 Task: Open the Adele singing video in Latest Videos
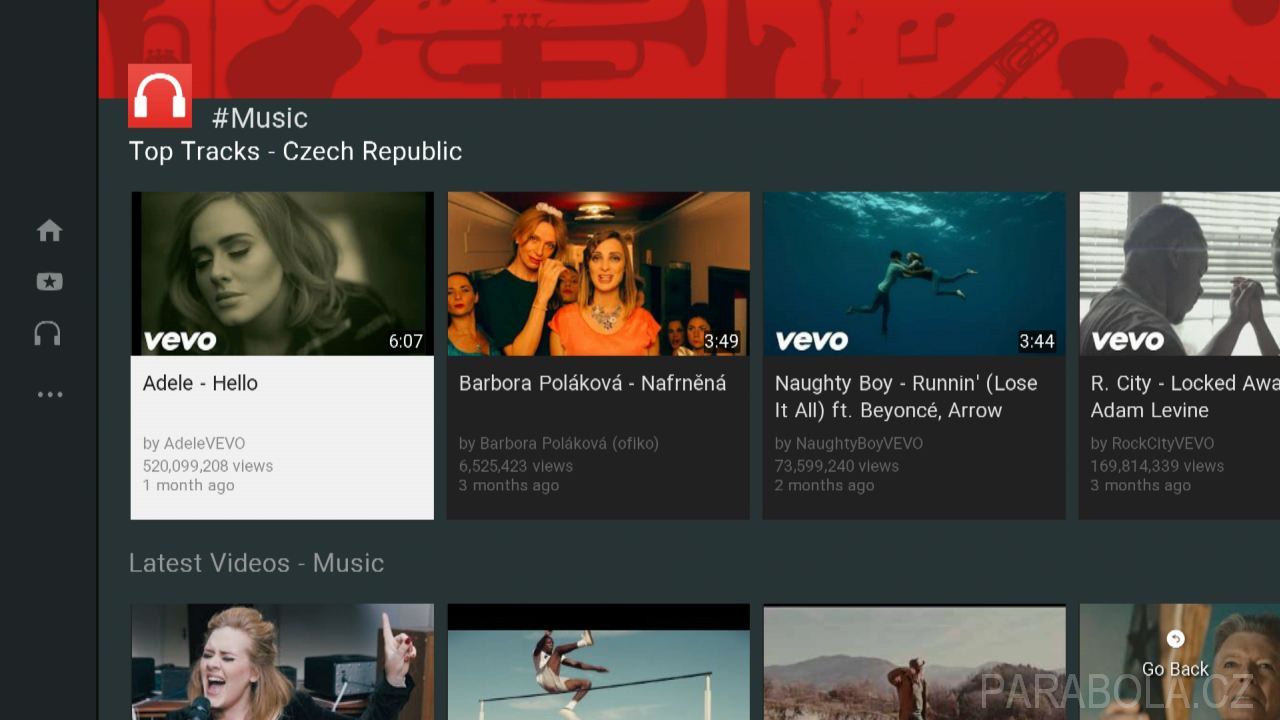coord(282,662)
